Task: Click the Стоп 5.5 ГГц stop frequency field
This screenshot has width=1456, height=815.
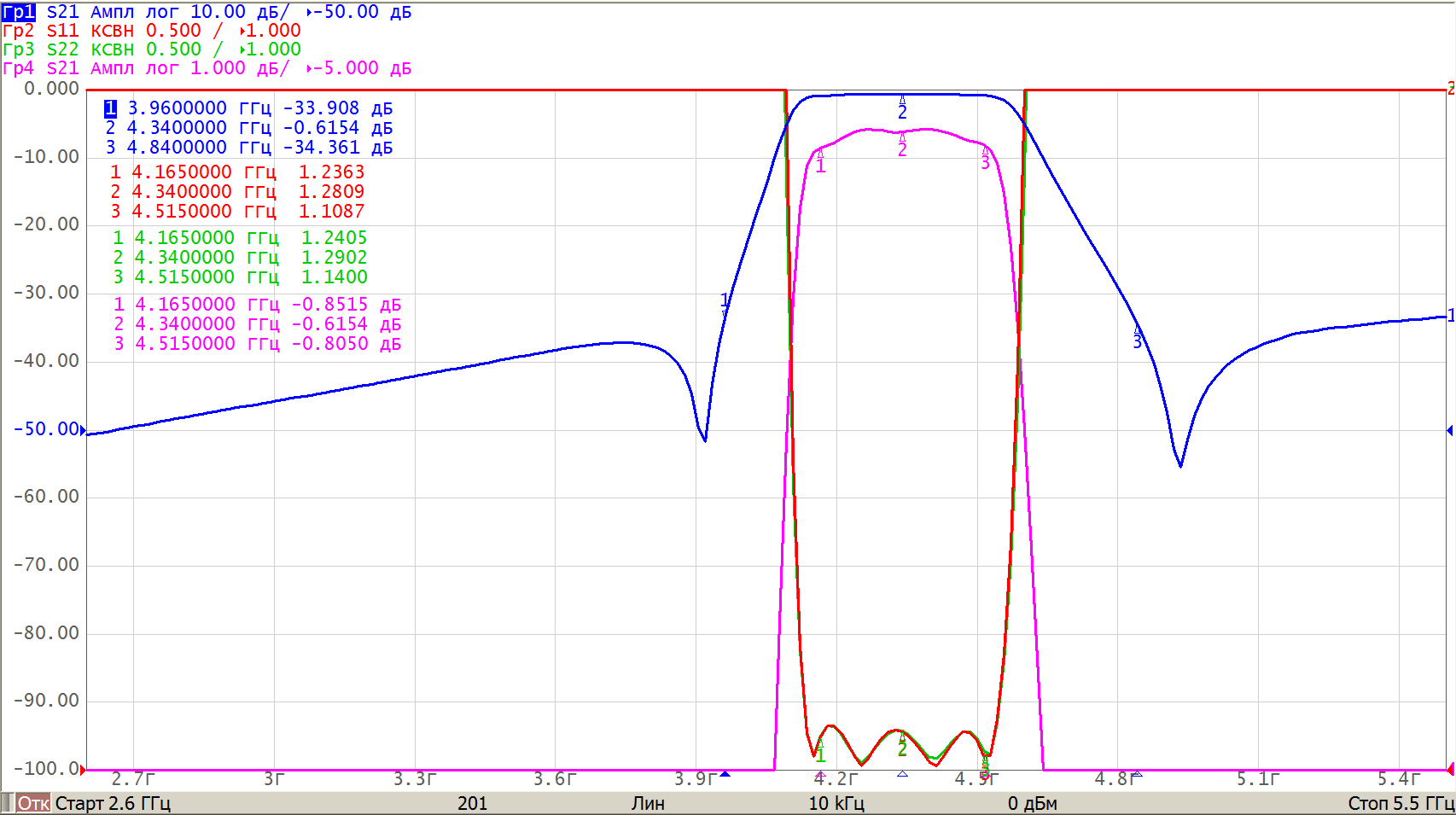Action: point(1400,803)
